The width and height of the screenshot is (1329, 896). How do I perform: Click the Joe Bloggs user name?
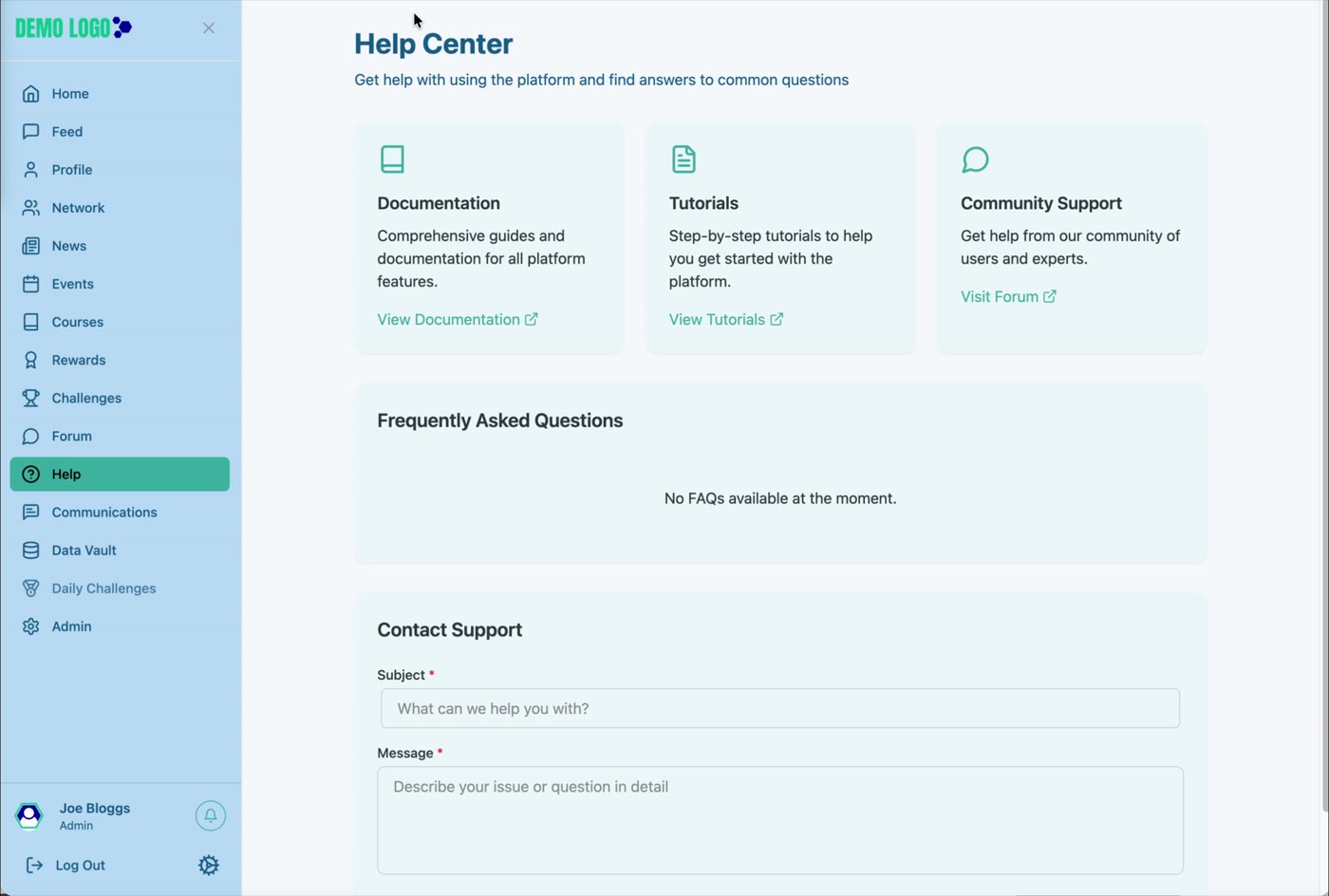pyautogui.click(x=95, y=808)
